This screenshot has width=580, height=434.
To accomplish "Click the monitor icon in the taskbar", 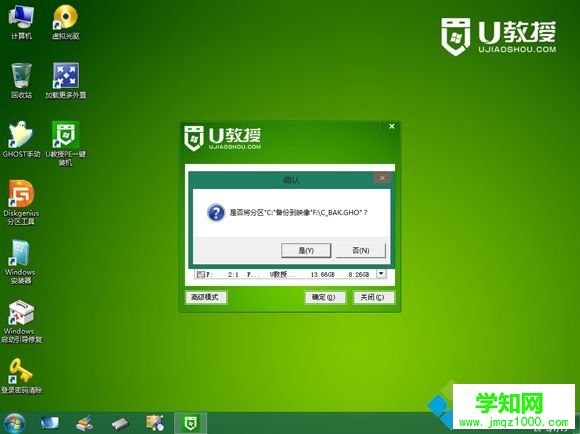I will pos(50,424).
